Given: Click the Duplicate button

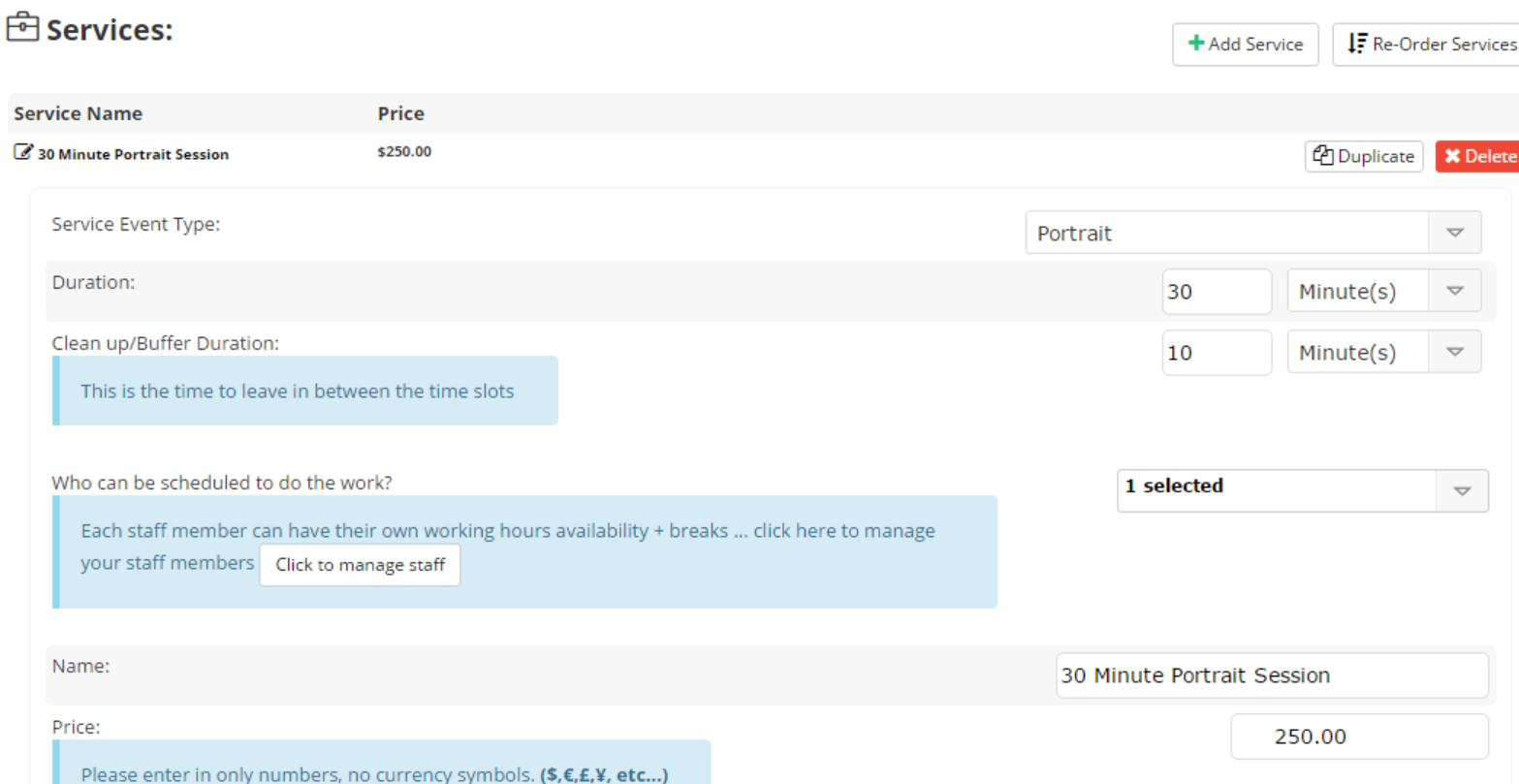Looking at the screenshot, I should [x=1364, y=155].
